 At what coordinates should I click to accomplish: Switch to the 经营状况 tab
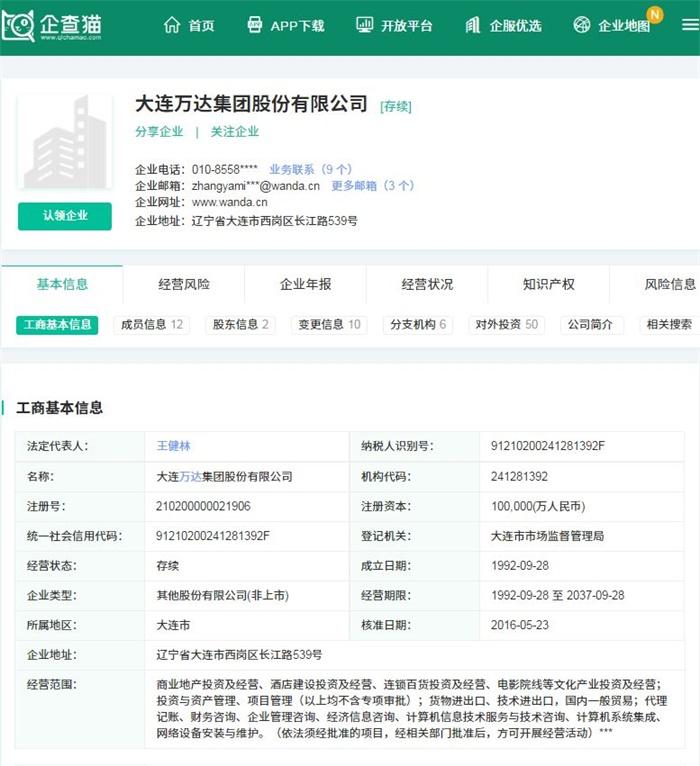pyautogui.click(x=427, y=284)
